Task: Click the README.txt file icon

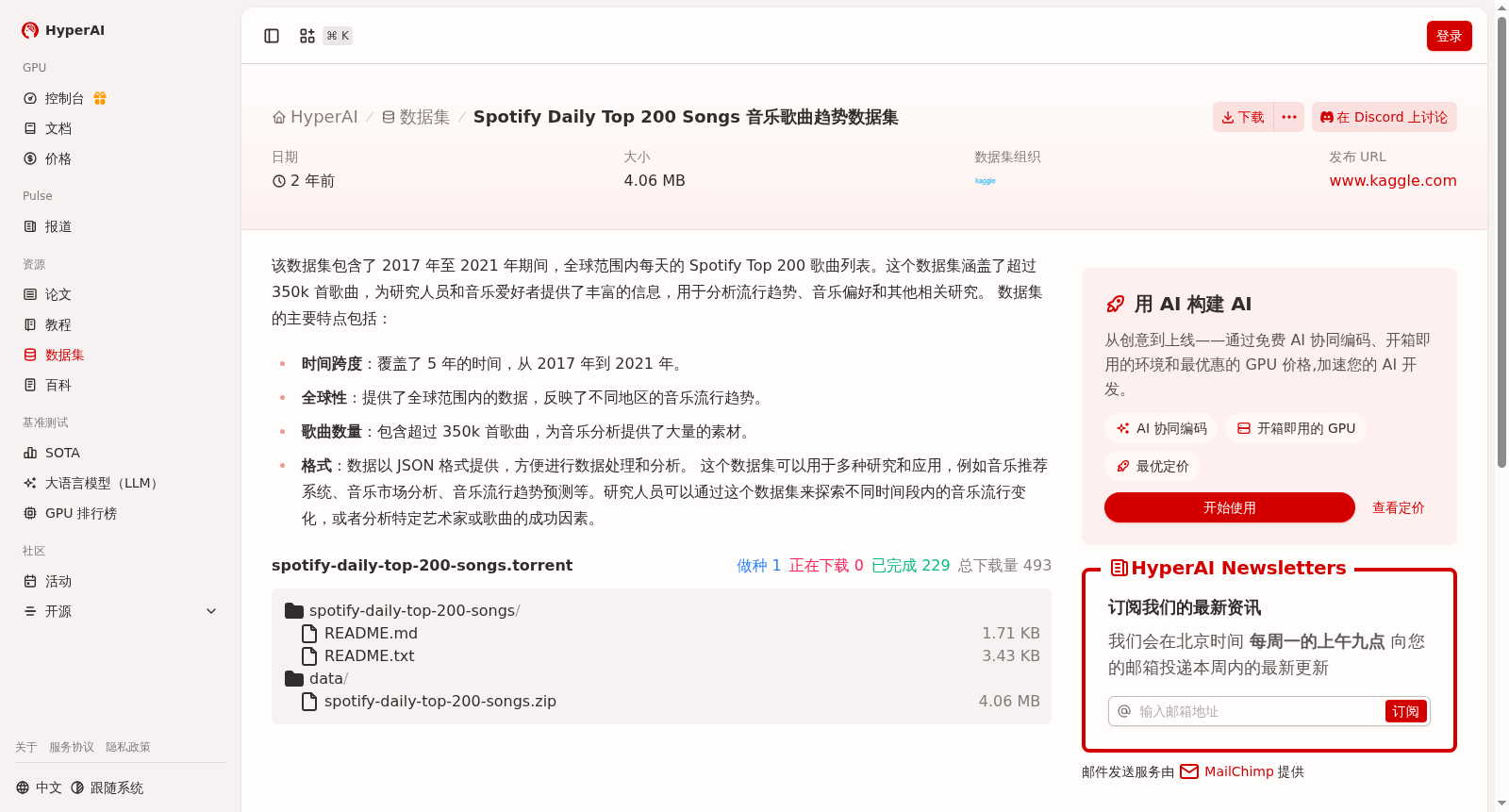Action: pos(309,655)
